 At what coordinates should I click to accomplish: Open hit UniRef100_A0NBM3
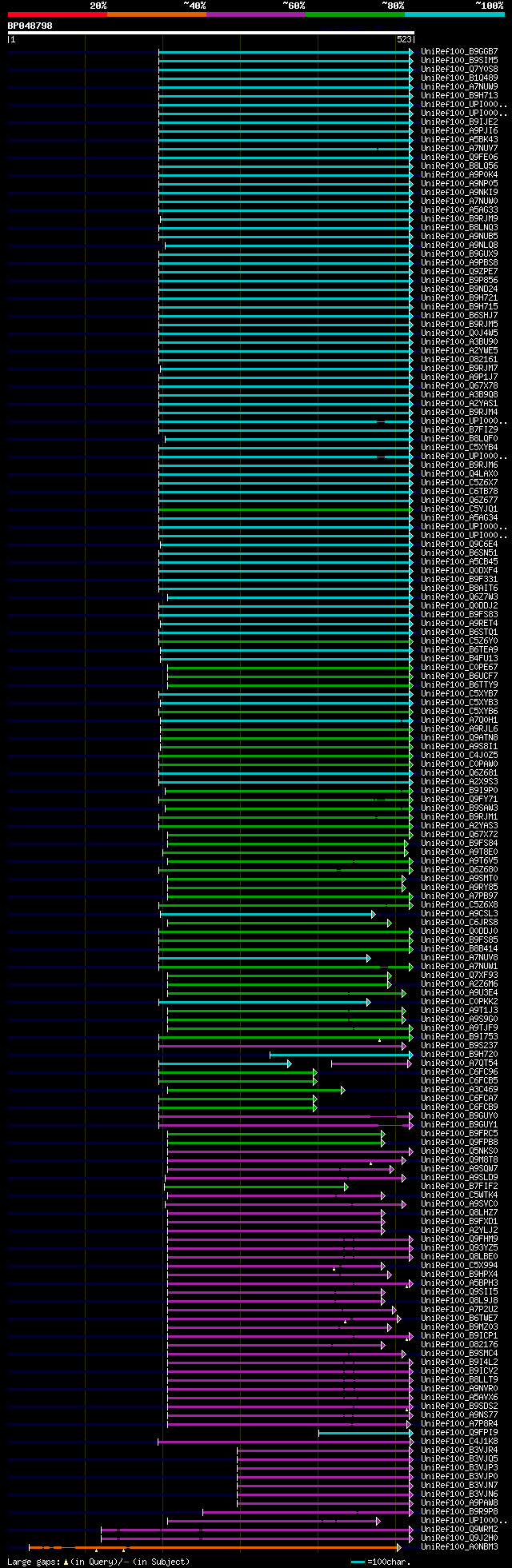coord(459,1546)
